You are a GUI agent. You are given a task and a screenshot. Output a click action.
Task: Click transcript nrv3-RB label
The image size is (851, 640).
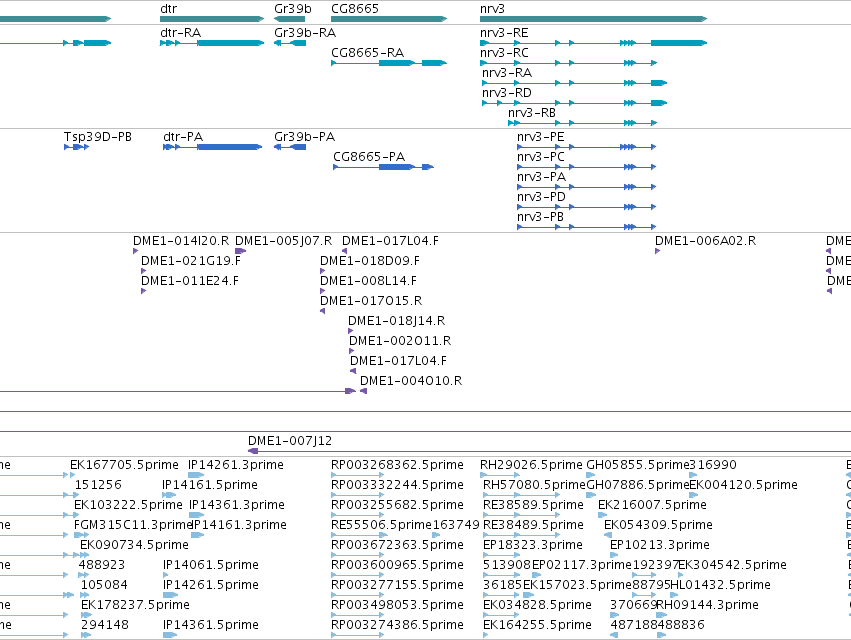pyautogui.click(x=532, y=113)
